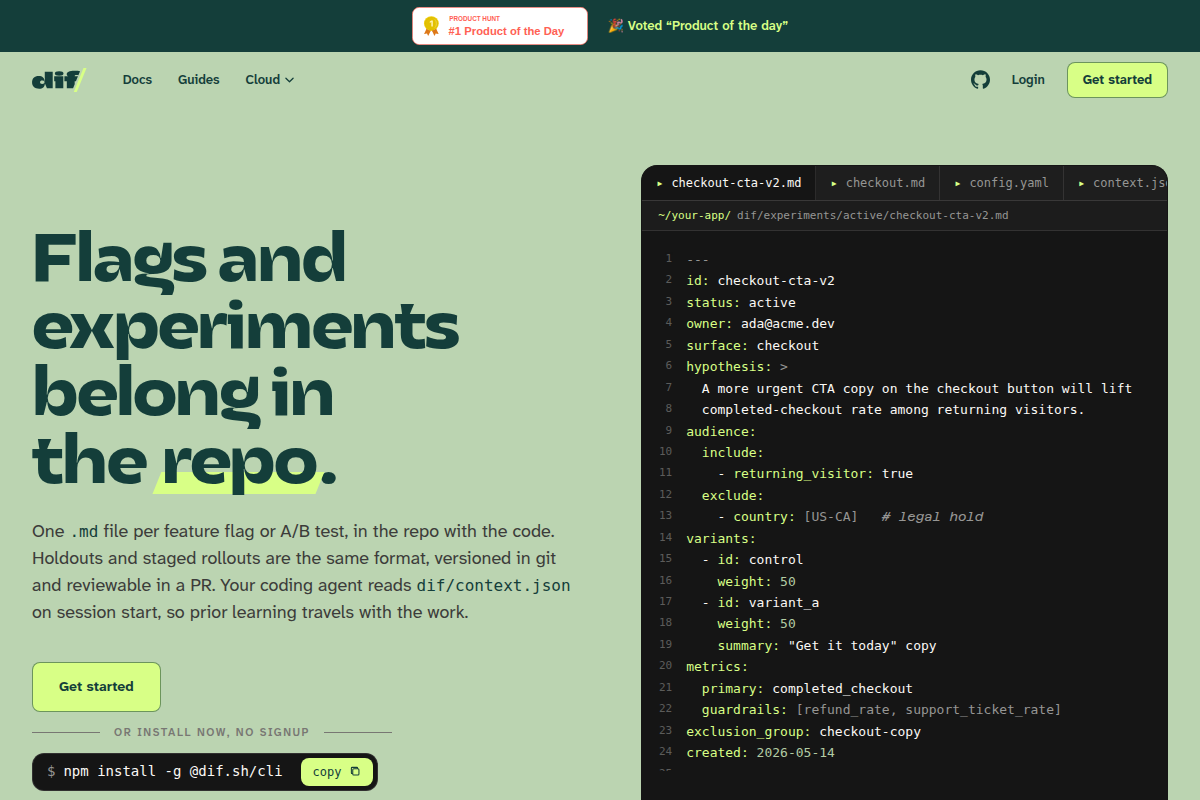Image resolution: width=1200 pixels, height=800 pixels.
Task: Open the Docs navigation link
Action: pyautogui.click(x=137, y=80)
